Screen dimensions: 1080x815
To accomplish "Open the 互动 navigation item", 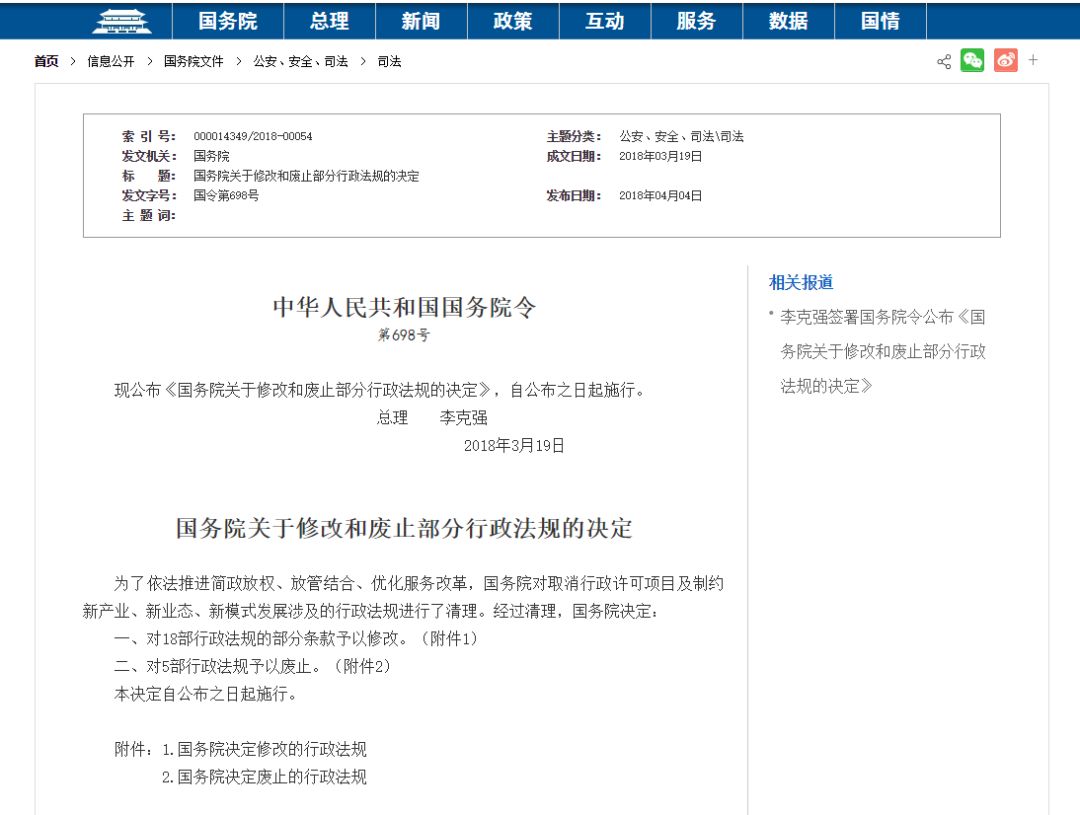I will click(x=604, y=21).
